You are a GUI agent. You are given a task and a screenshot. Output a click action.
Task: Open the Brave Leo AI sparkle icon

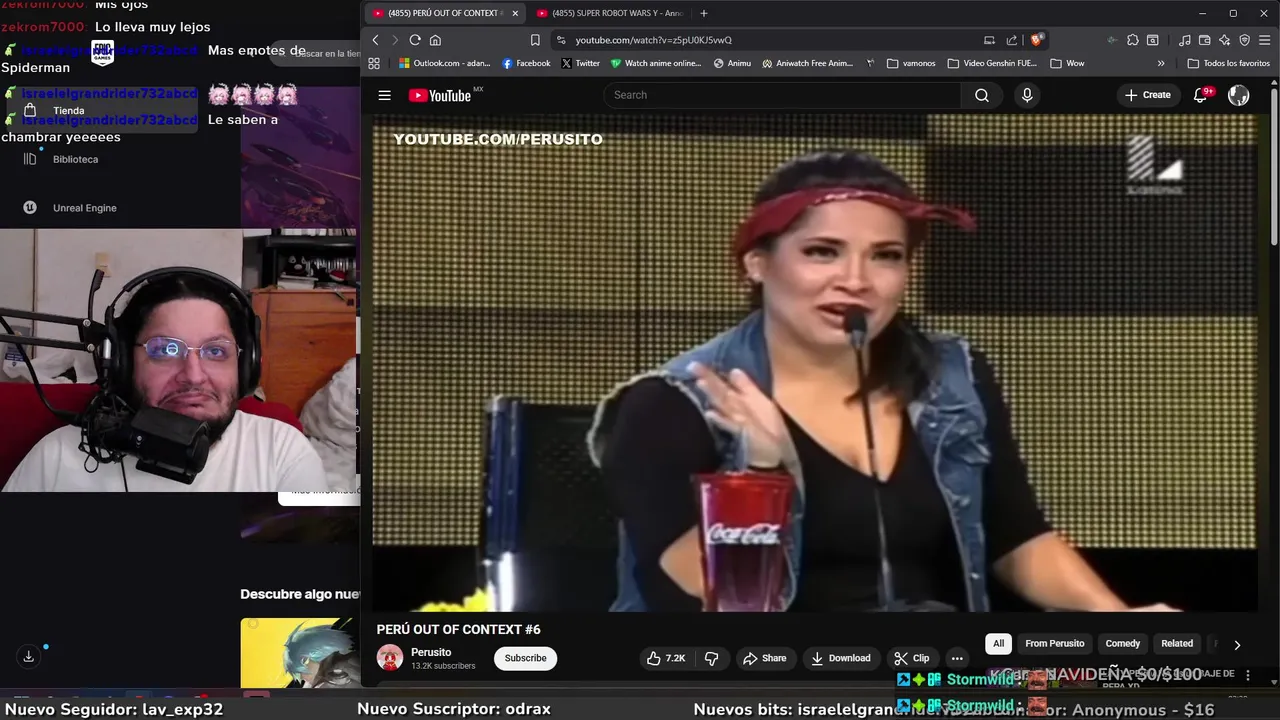[x=1224, y=40]
